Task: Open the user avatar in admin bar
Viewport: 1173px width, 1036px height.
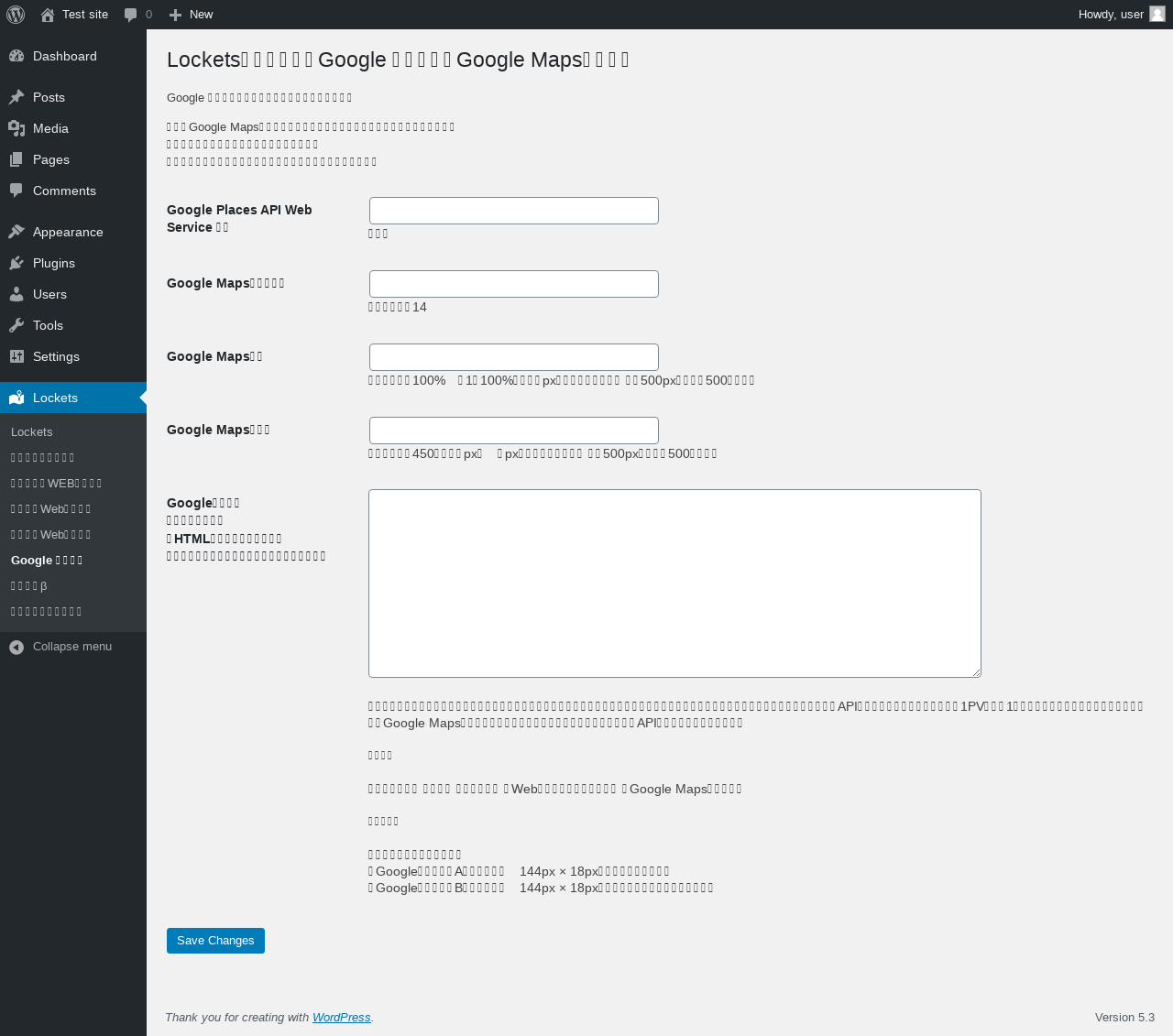Action: [1157, 14]
